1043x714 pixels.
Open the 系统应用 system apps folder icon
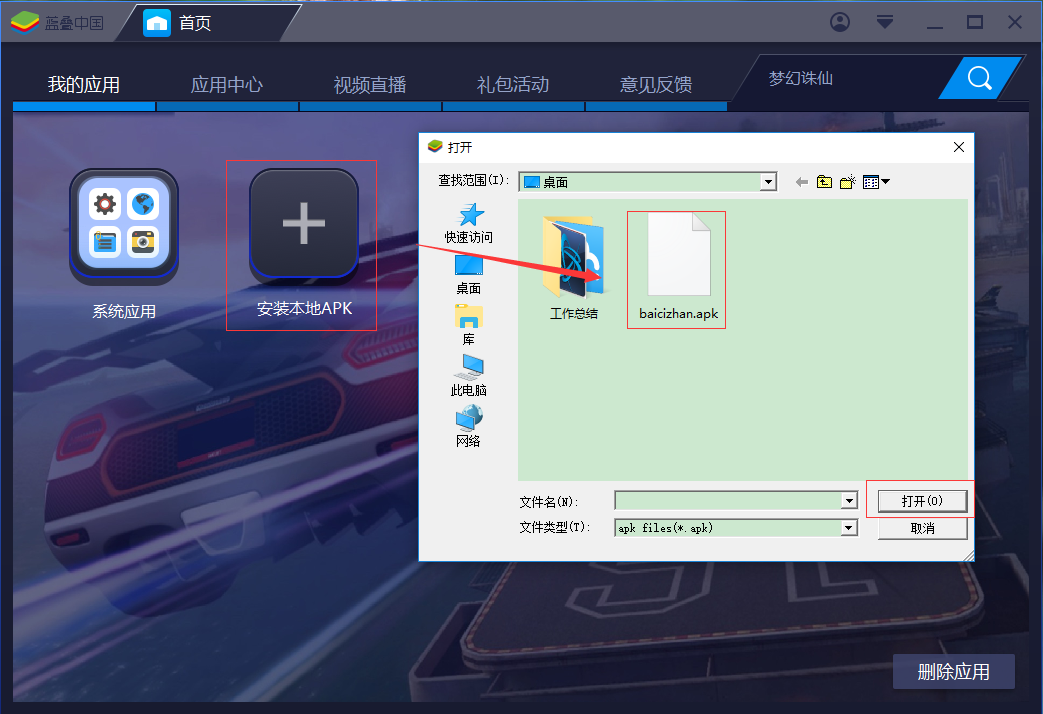(x=123, y=225)
